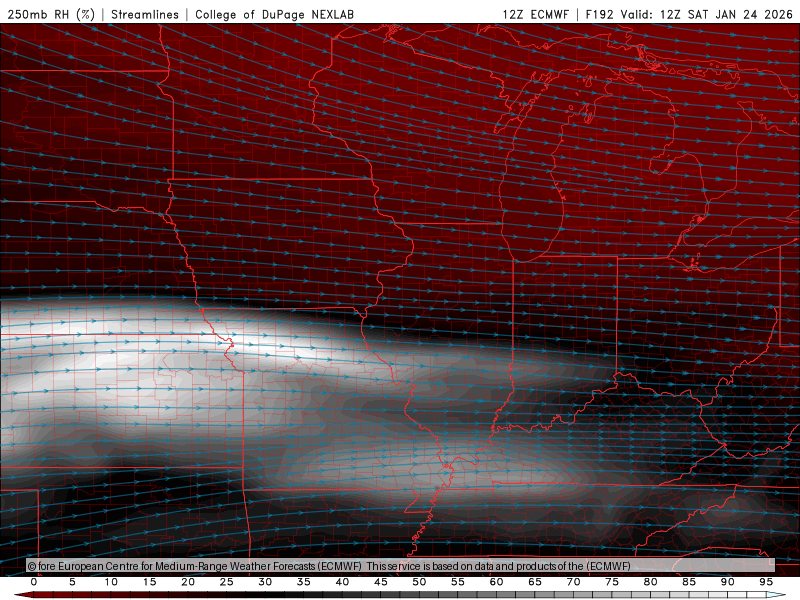Choose the "50" colorbar number
800x600 pixels.
pyautogui.click(x=419, y=582)
